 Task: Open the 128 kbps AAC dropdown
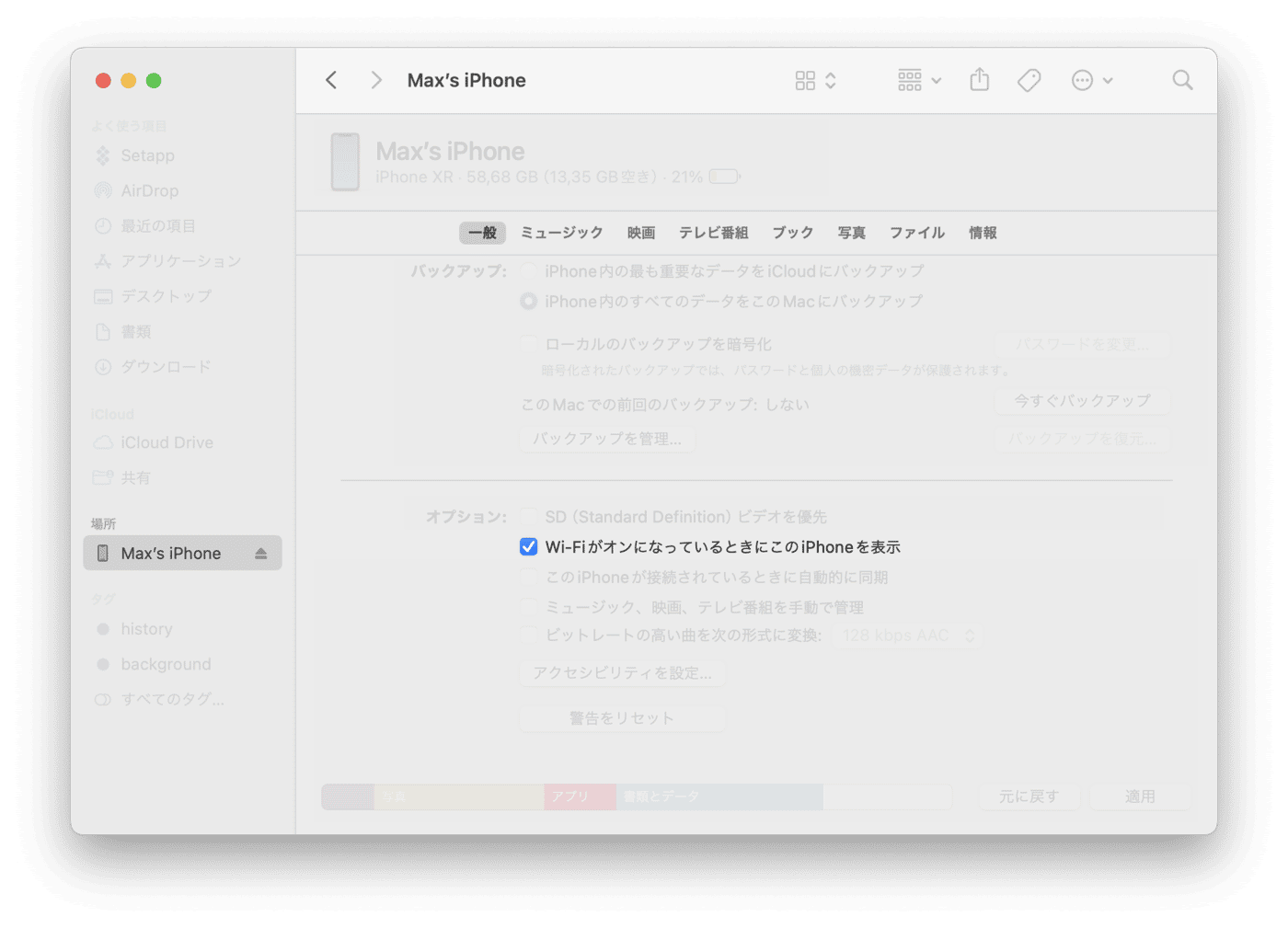click(x=909, y=636)
